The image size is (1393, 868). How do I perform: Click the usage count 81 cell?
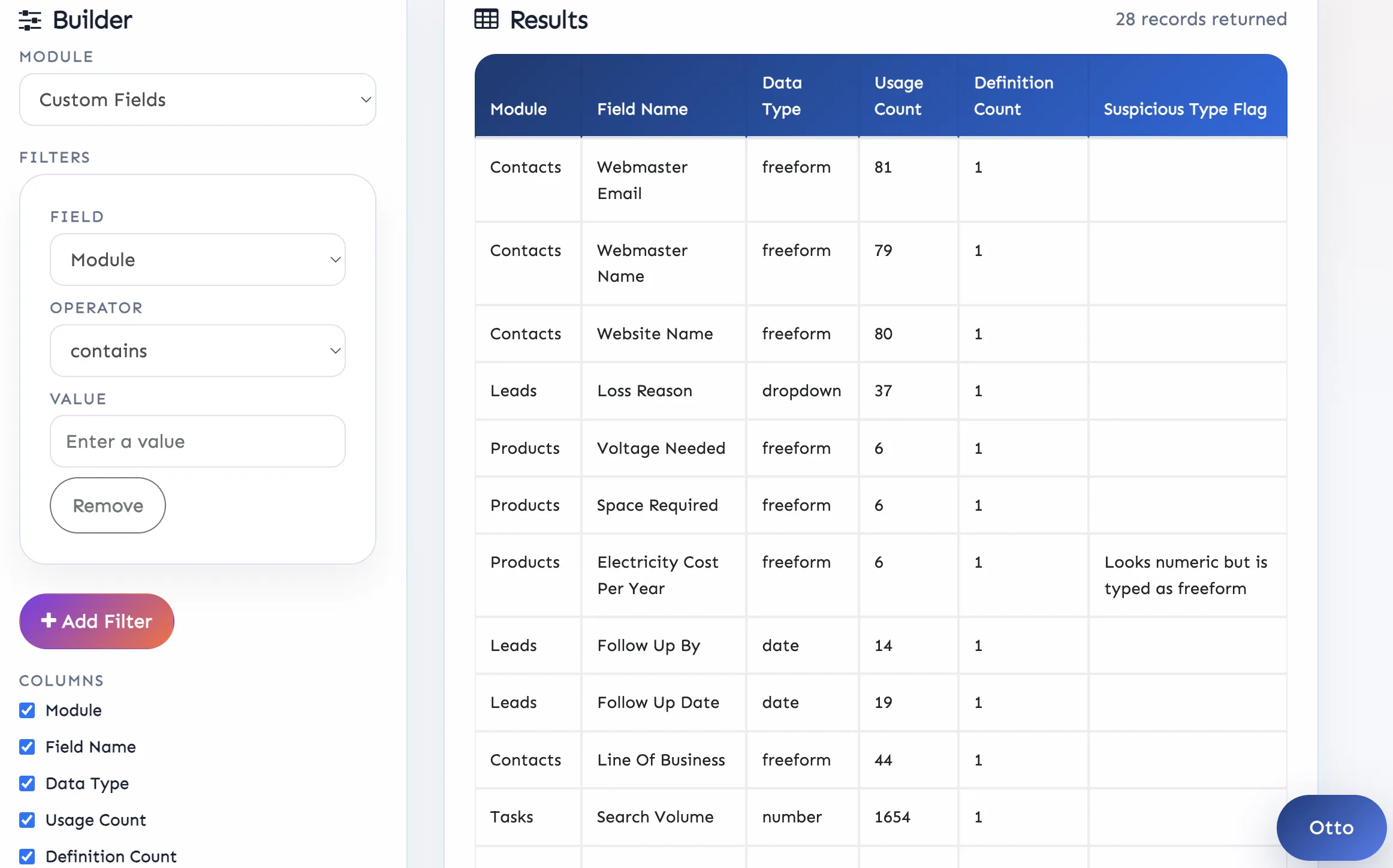coord(908,180)
